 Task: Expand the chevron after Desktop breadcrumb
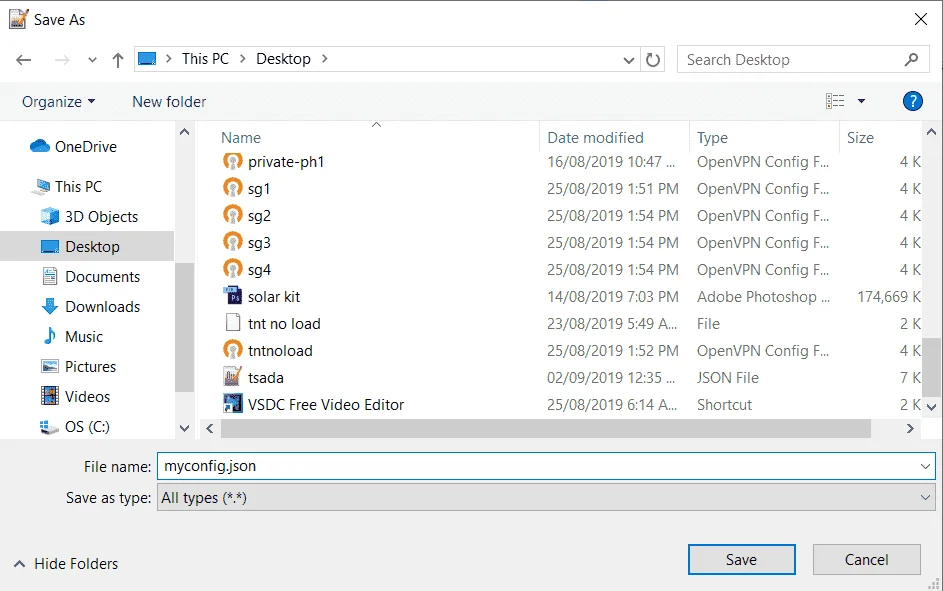(325, 59)
